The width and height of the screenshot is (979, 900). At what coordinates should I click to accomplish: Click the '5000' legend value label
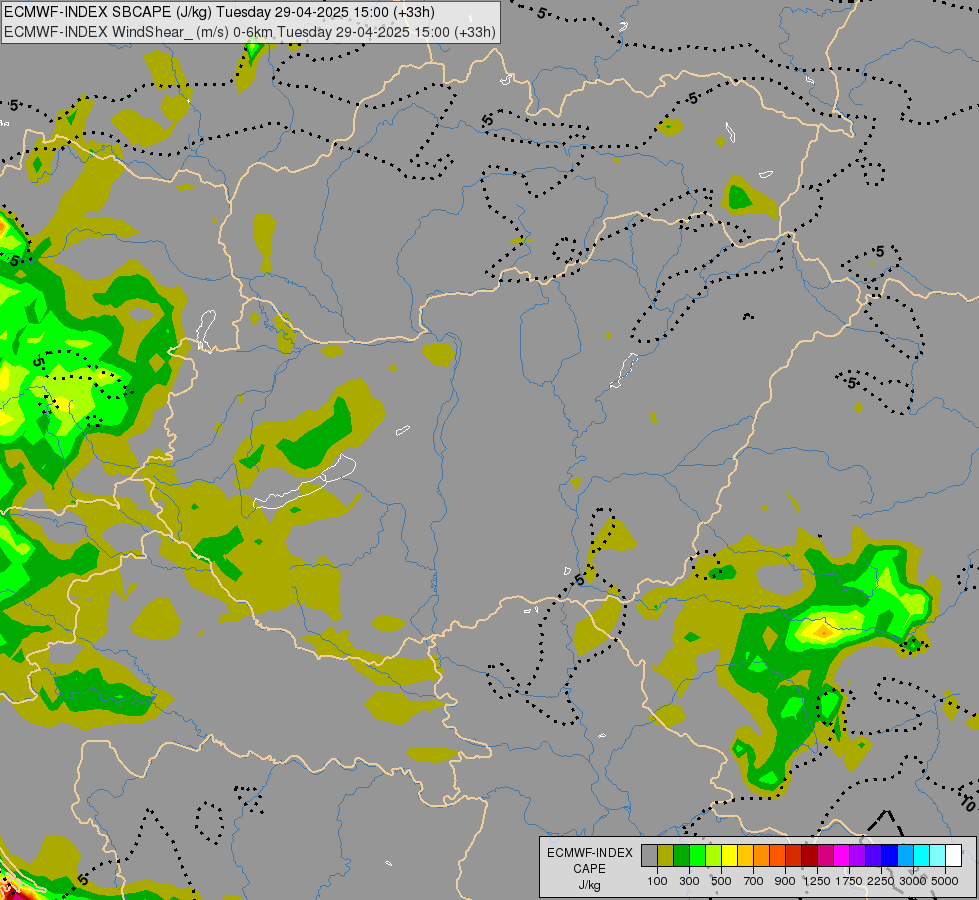tap(945, 881)
